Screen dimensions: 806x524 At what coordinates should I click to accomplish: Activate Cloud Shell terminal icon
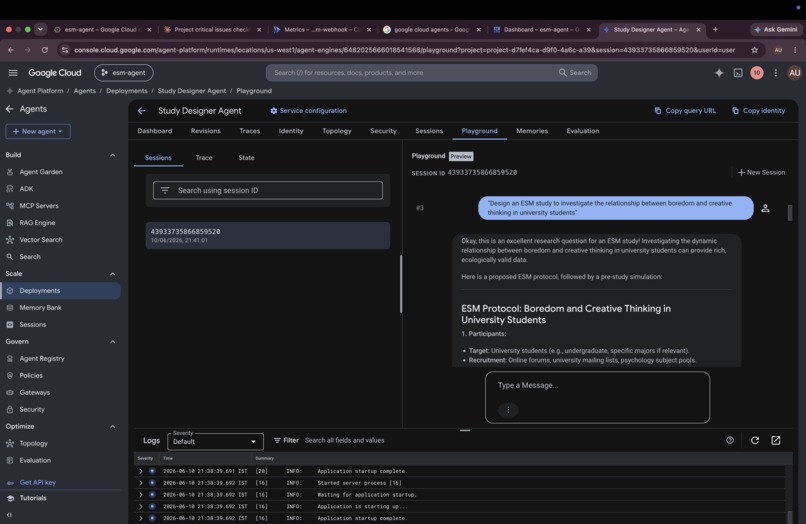pyautogui.click(x=738, y=73)
